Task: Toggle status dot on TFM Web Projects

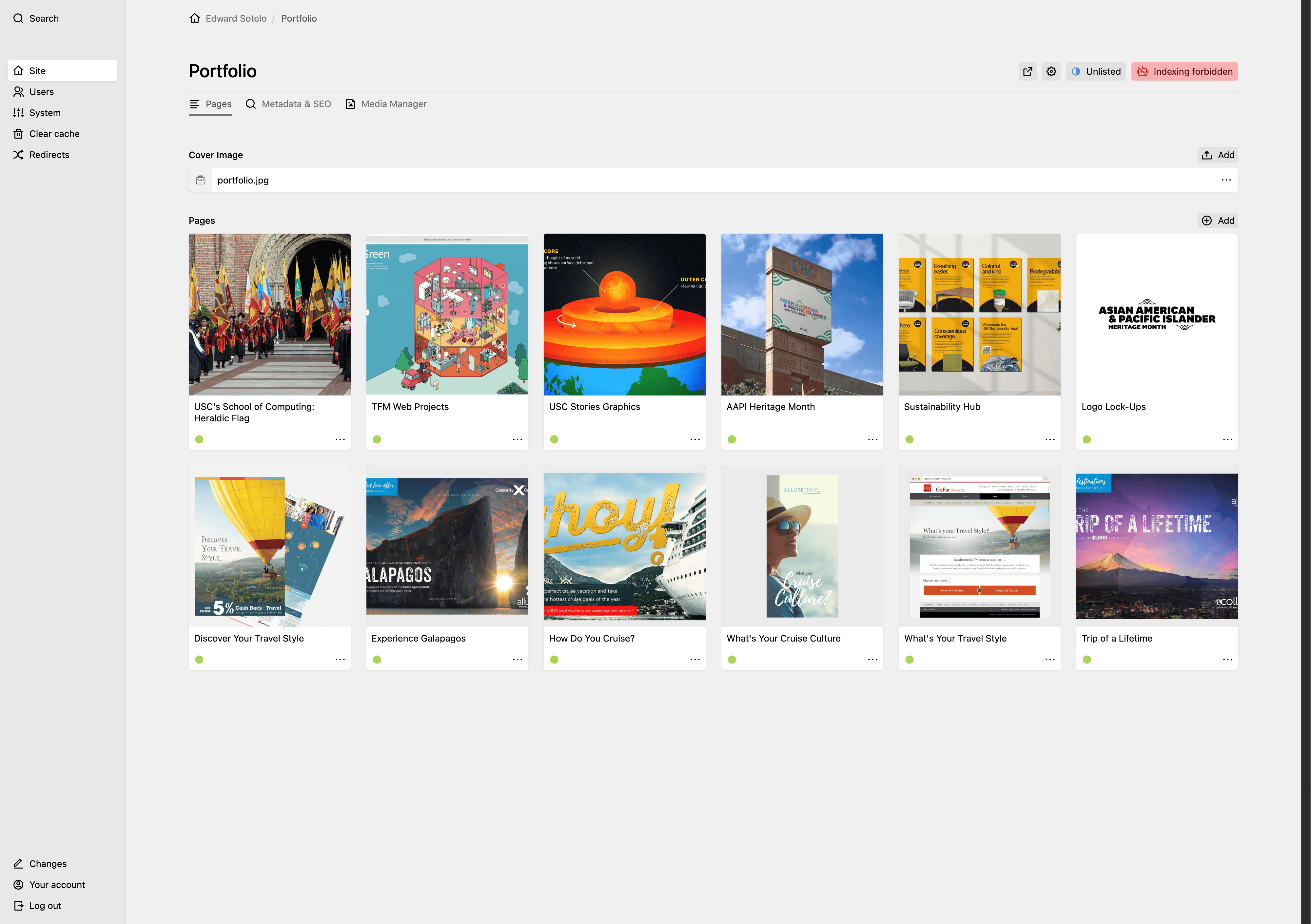Action: pos(377,439)
